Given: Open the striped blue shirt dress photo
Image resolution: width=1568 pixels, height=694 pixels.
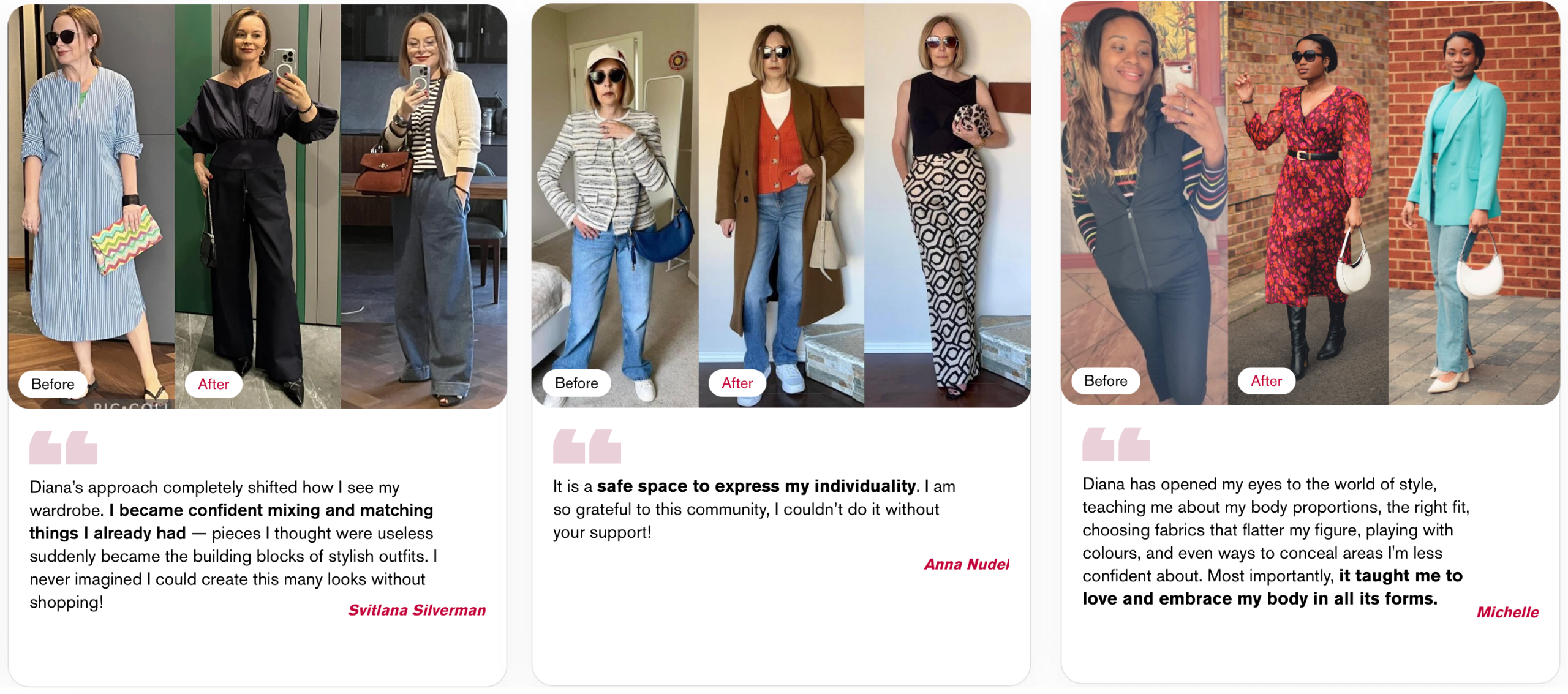Looking at the screenshot, I should click(91, 206).
